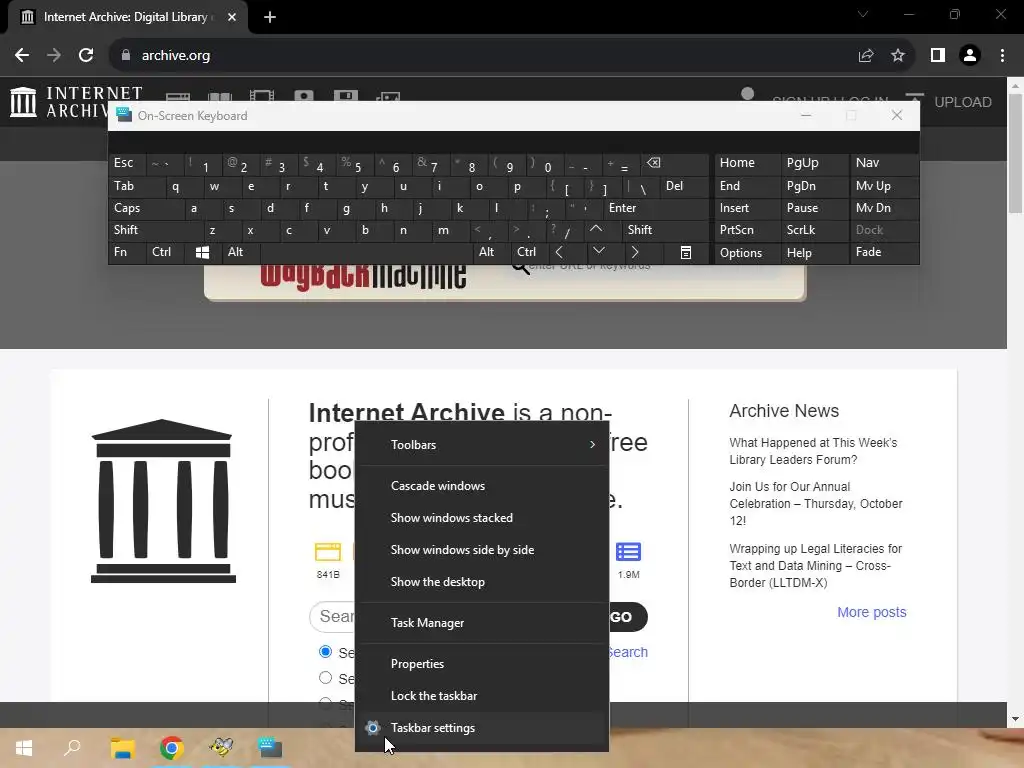Toggle the Fn key on keyboard
Screen dimensions: 1024x768
pyautogui.click(x=127, y=253)
